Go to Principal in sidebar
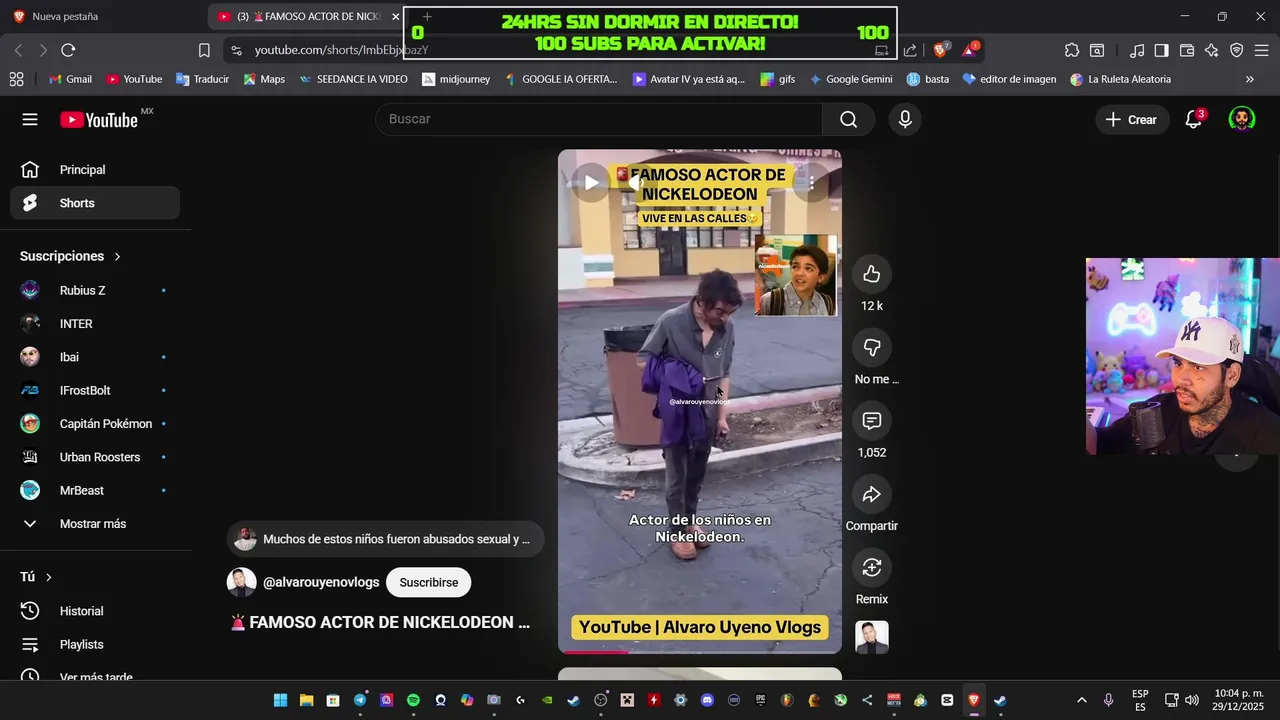Screen dimensions: 1280x720 click(x=95, y=170)
